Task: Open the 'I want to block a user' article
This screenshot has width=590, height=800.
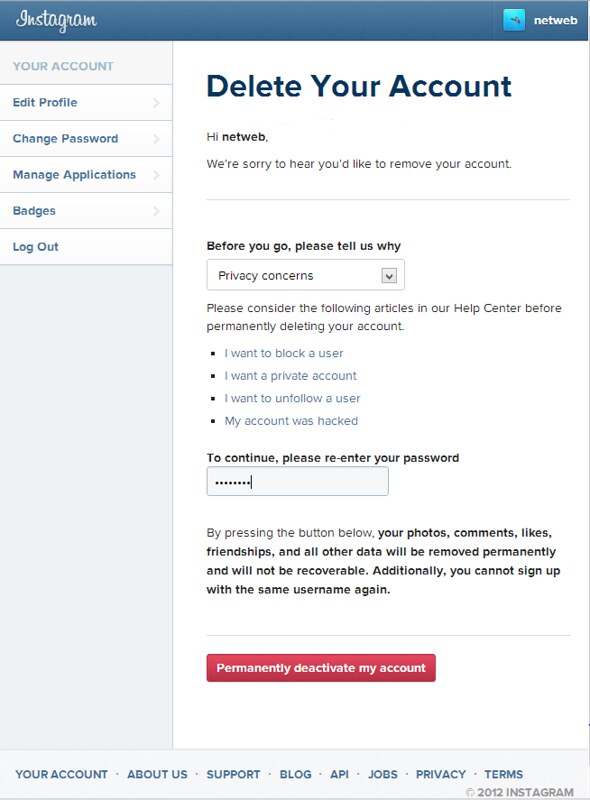Action: click(x=284, y=353)
